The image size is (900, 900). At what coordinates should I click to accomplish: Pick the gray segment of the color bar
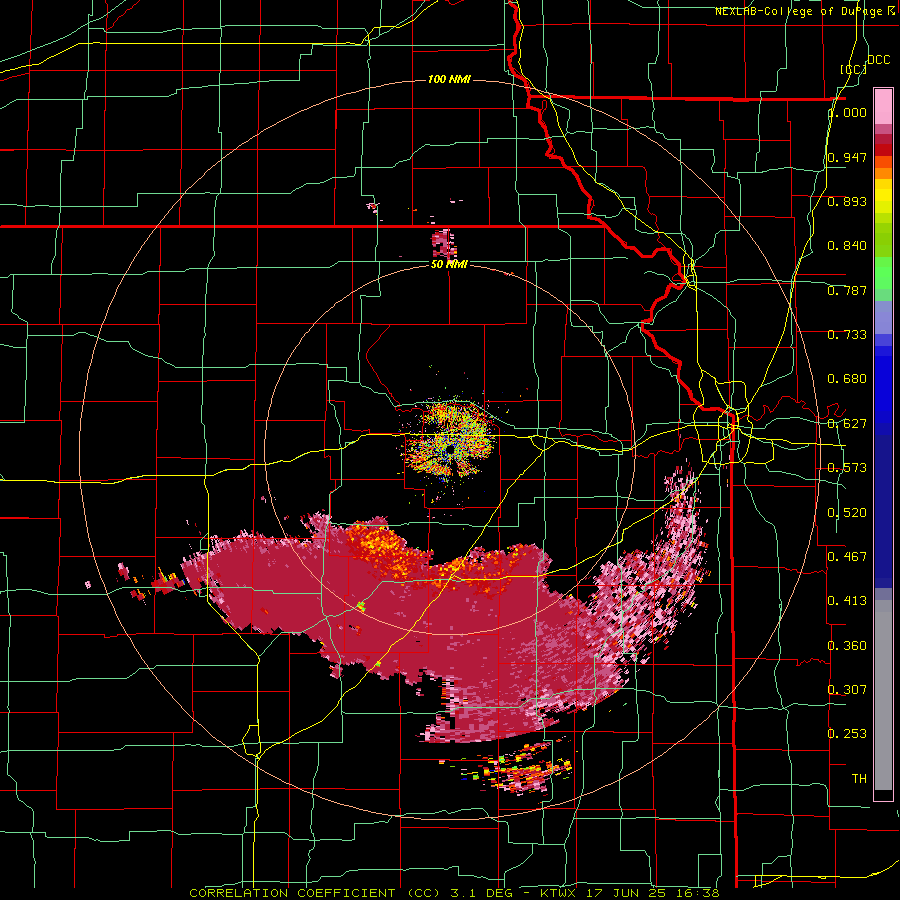(x=883, y=695)
